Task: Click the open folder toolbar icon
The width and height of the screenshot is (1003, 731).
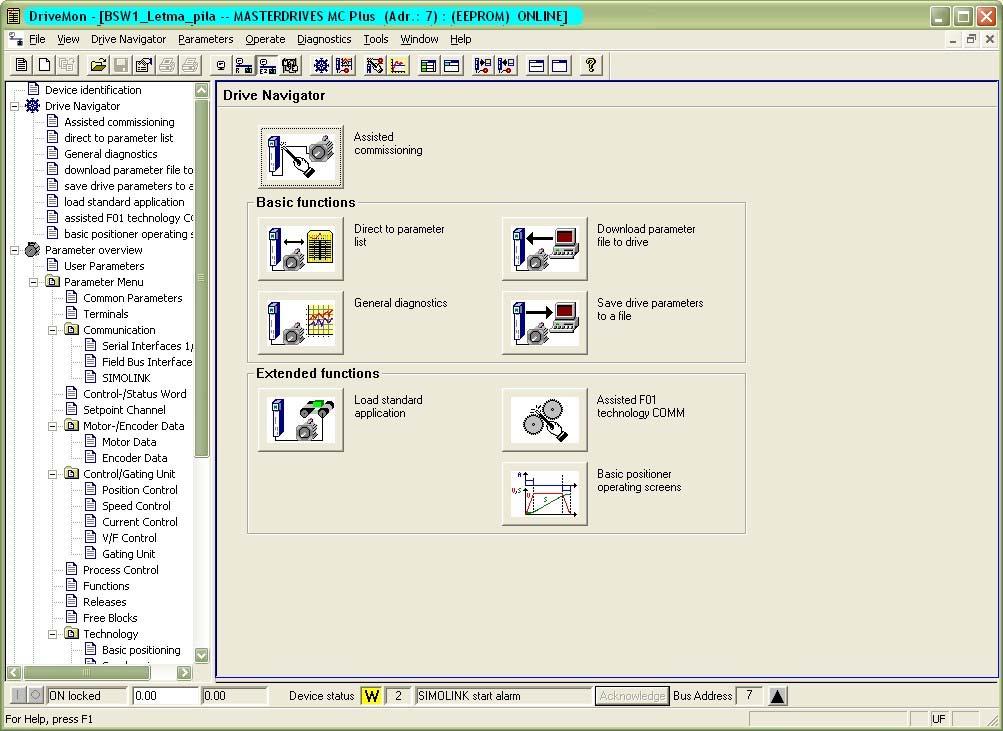Action: [x=98, y=65]
